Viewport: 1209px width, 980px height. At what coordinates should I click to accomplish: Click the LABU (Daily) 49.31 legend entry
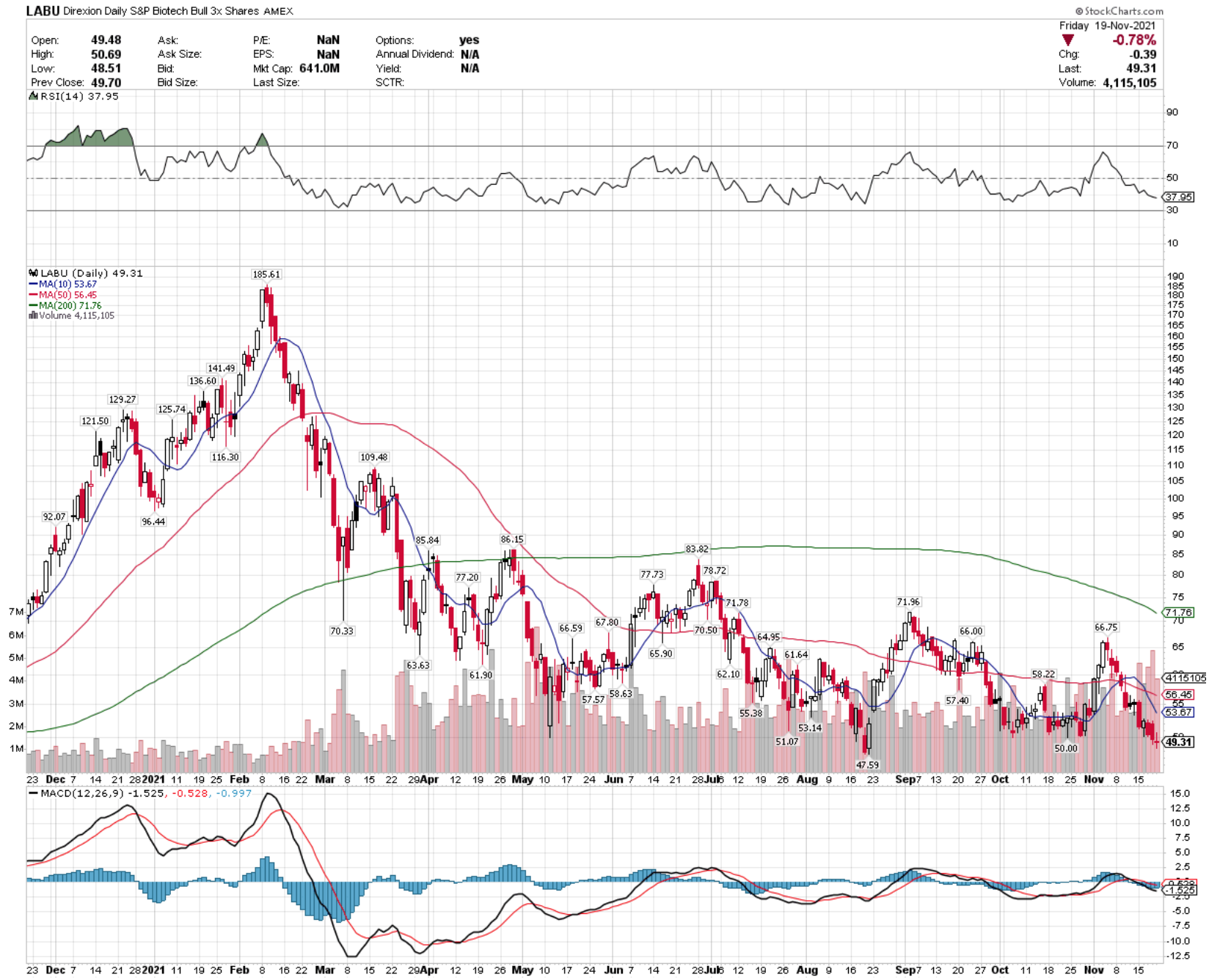87,273
